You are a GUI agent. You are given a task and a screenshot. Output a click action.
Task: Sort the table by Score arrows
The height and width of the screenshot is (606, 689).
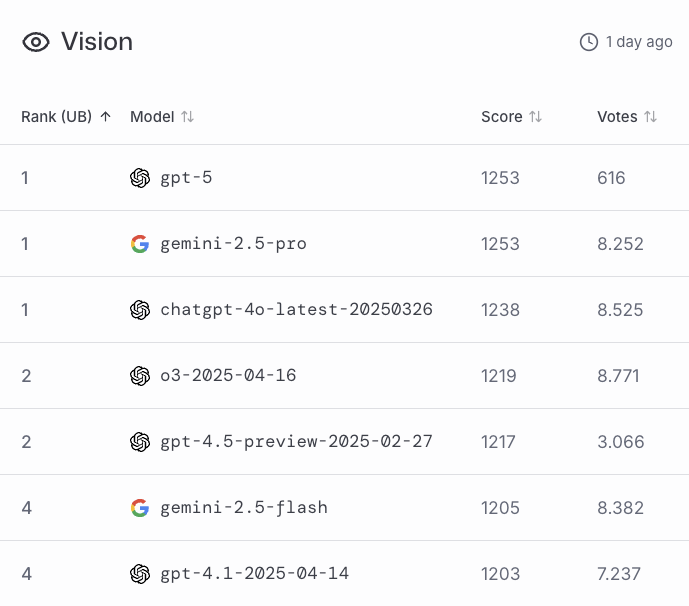pos(535,116)
